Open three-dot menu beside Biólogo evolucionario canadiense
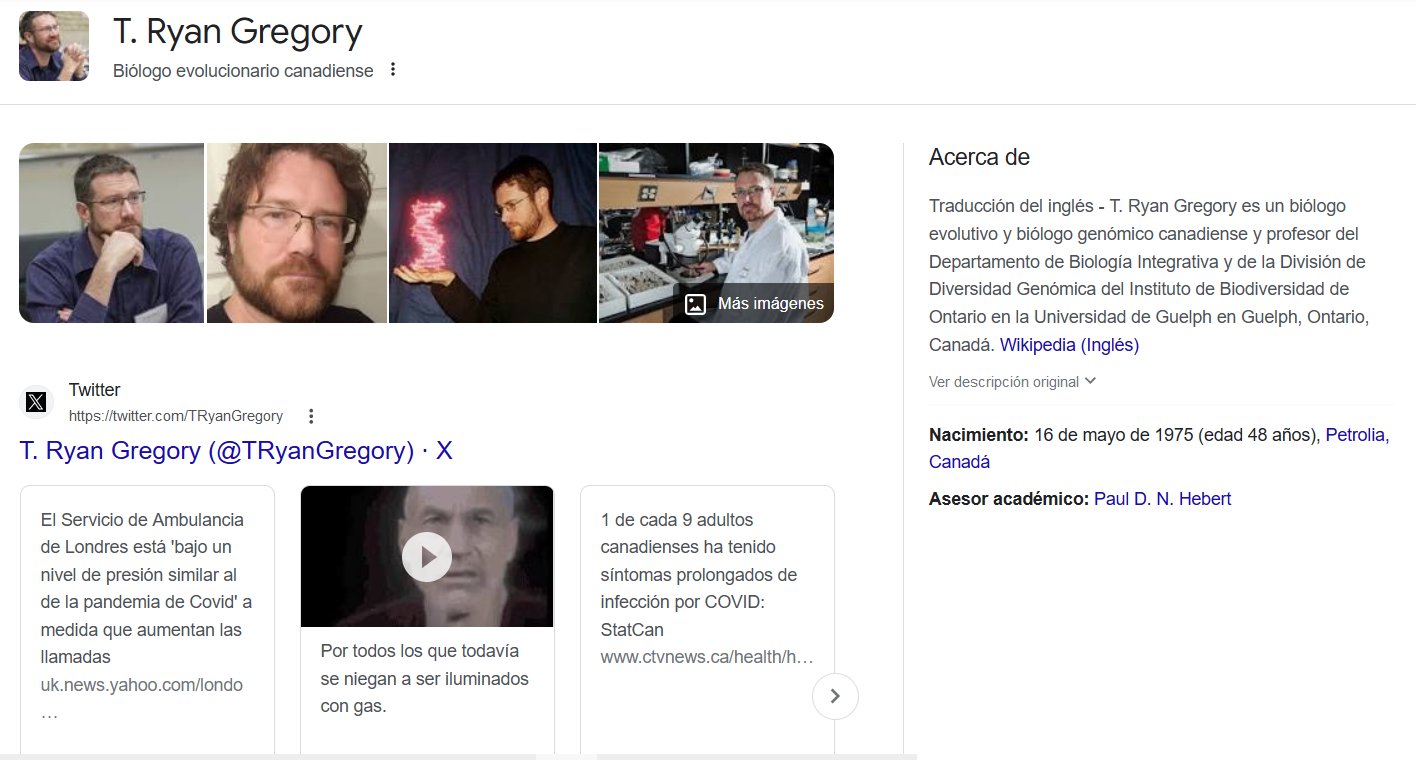 (393, 70)
